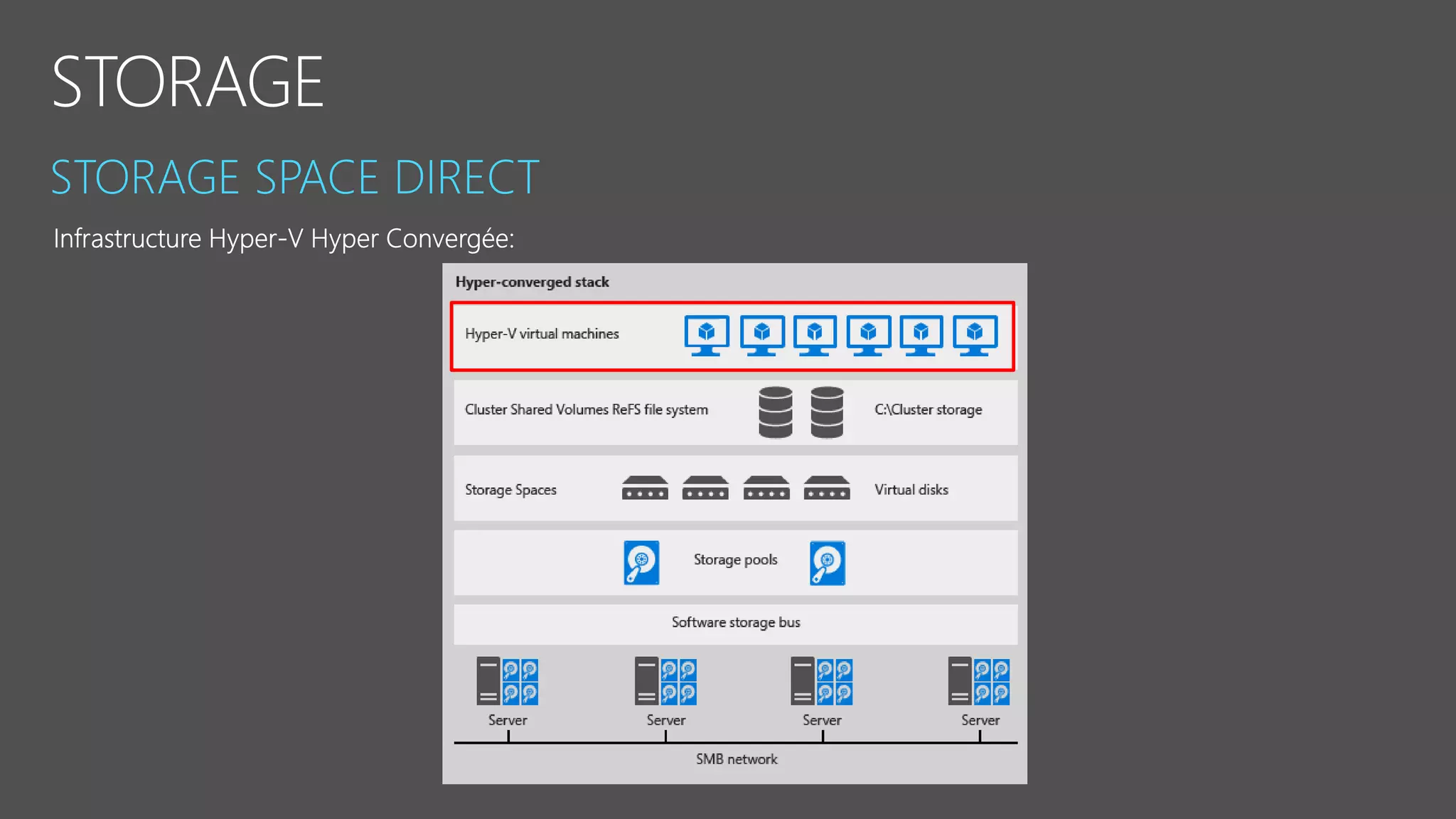Click the right storage pool disk icon

click(x=828, y=563)
